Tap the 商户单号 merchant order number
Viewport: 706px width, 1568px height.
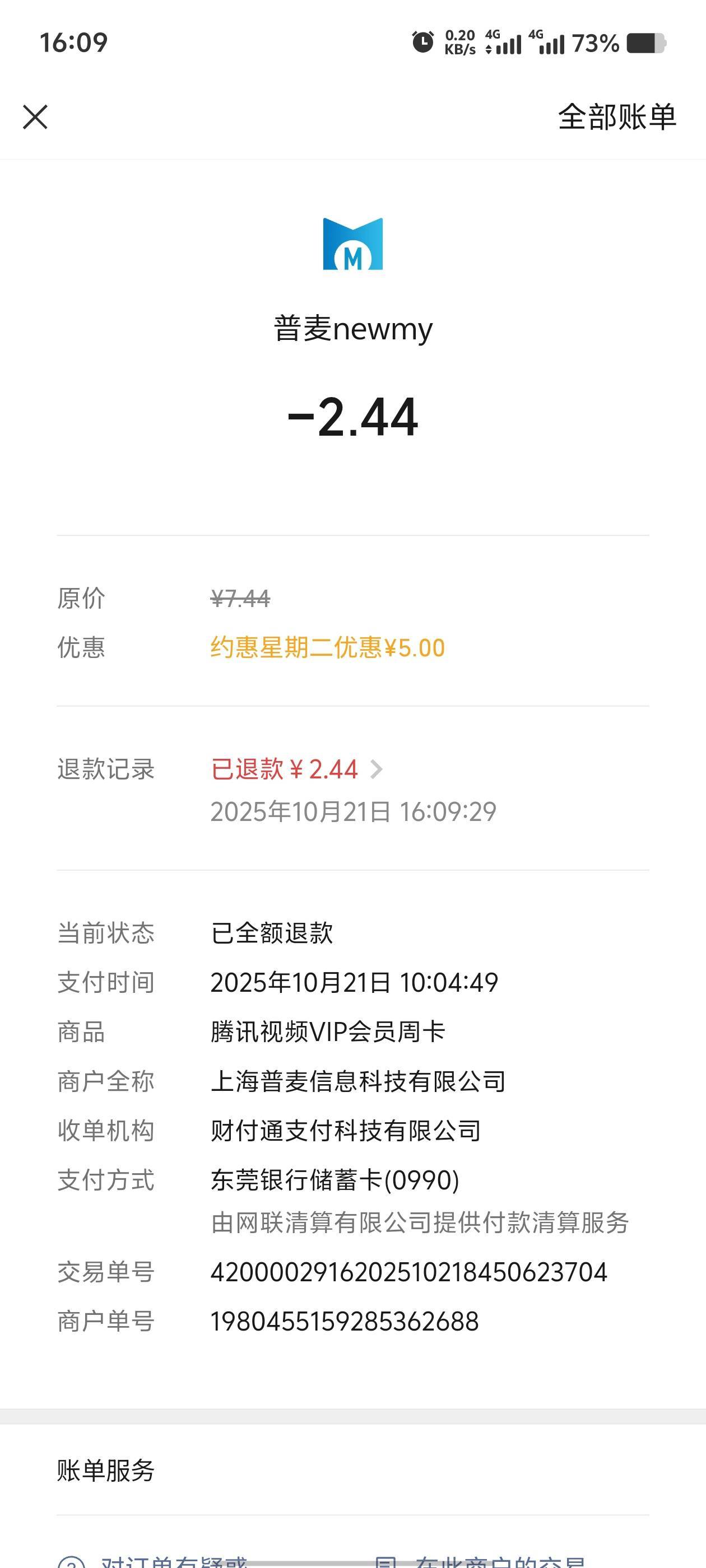click(x=344, y=1322)
